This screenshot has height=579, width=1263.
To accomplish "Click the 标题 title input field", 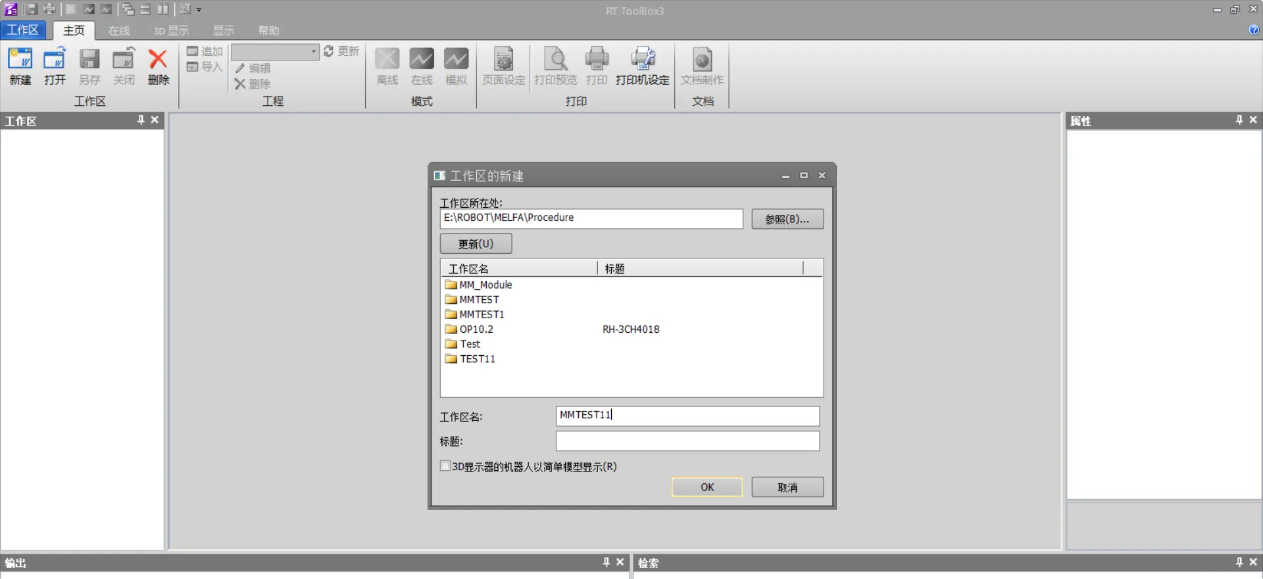I will tap(687, 441).
